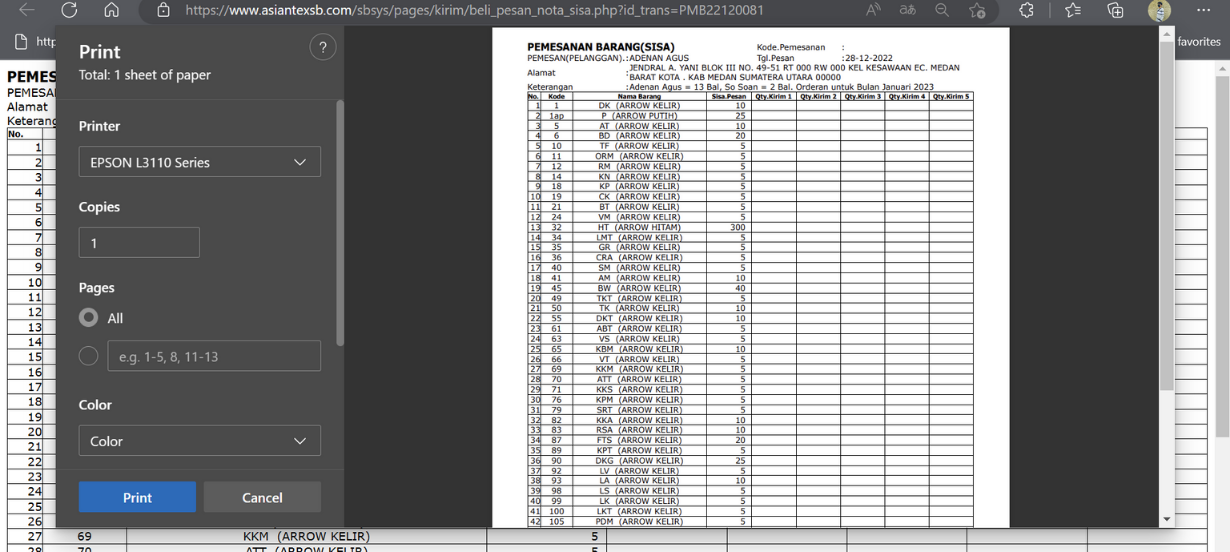Open the Favorites star list icon
This screenshot has height=552, width=1230.
point(1073,10)
